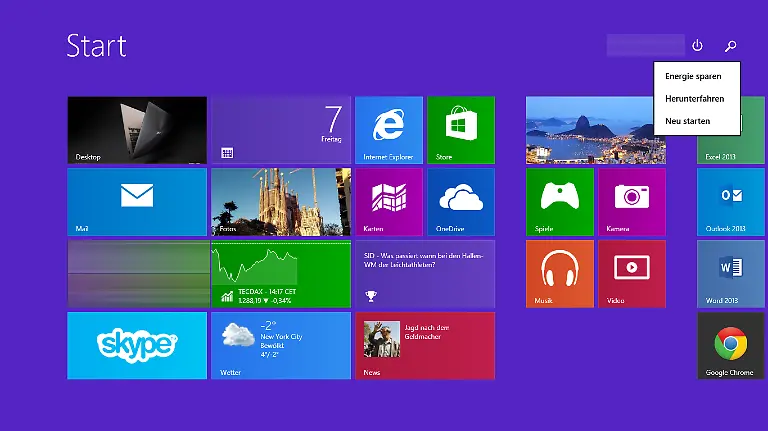Open the Desktop tile
The width and height of the screenshot is (768, 431).
[x=137, y=130]
